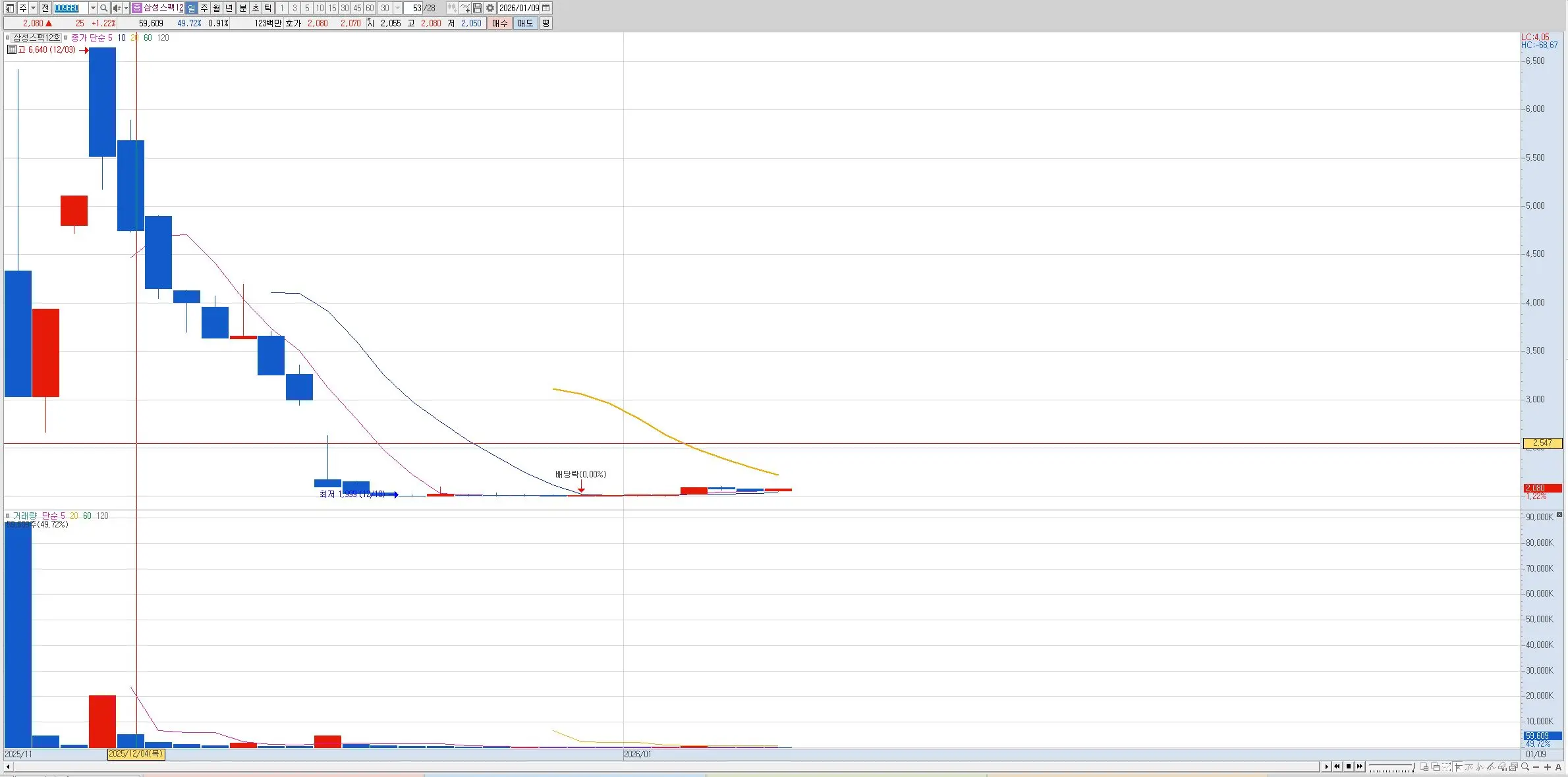Click the sound speaker icon
Screen dimensions: 1568x777
click(x=116, y=8)
